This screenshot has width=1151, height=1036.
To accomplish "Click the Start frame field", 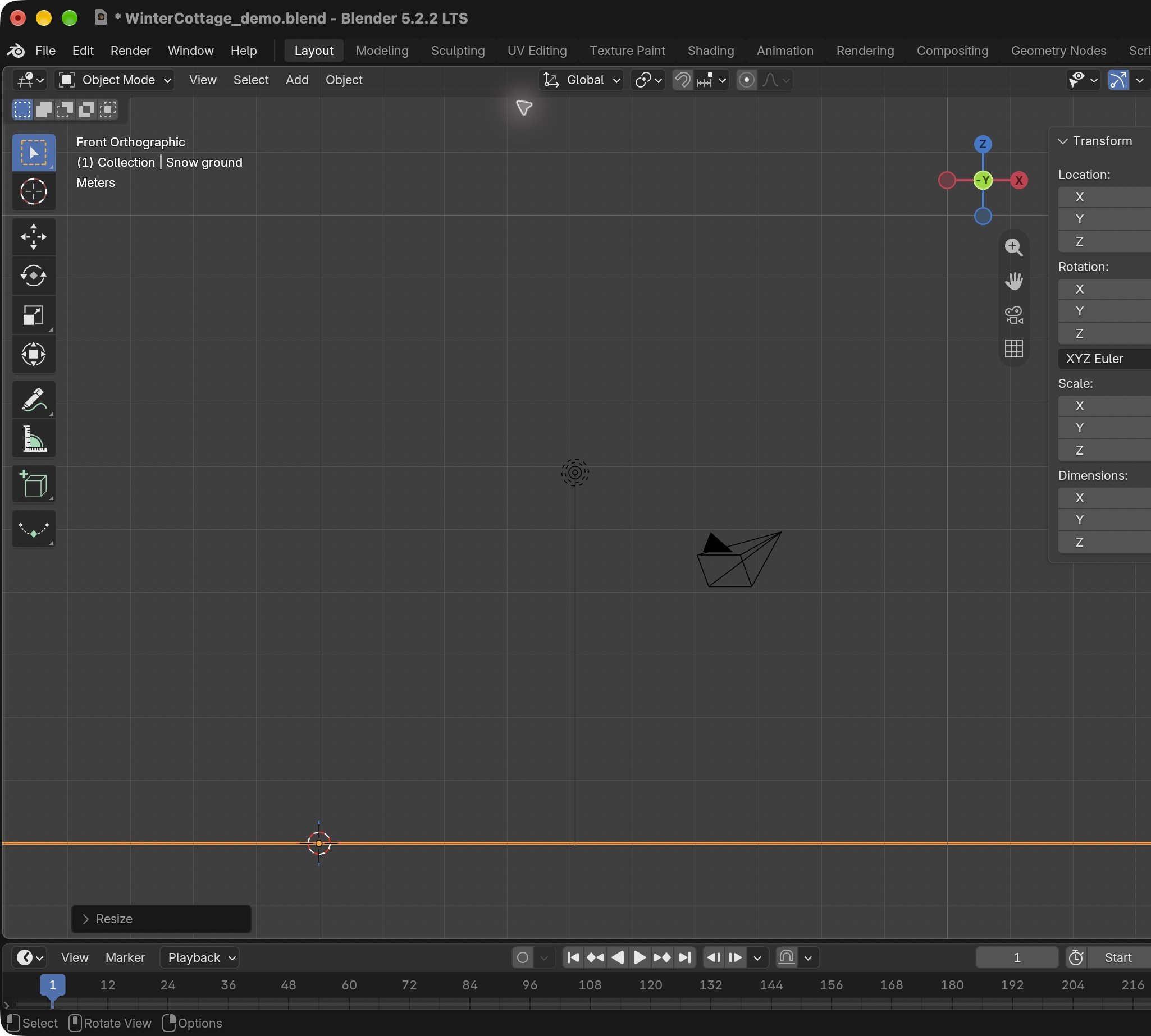I will pos(1118,957).
